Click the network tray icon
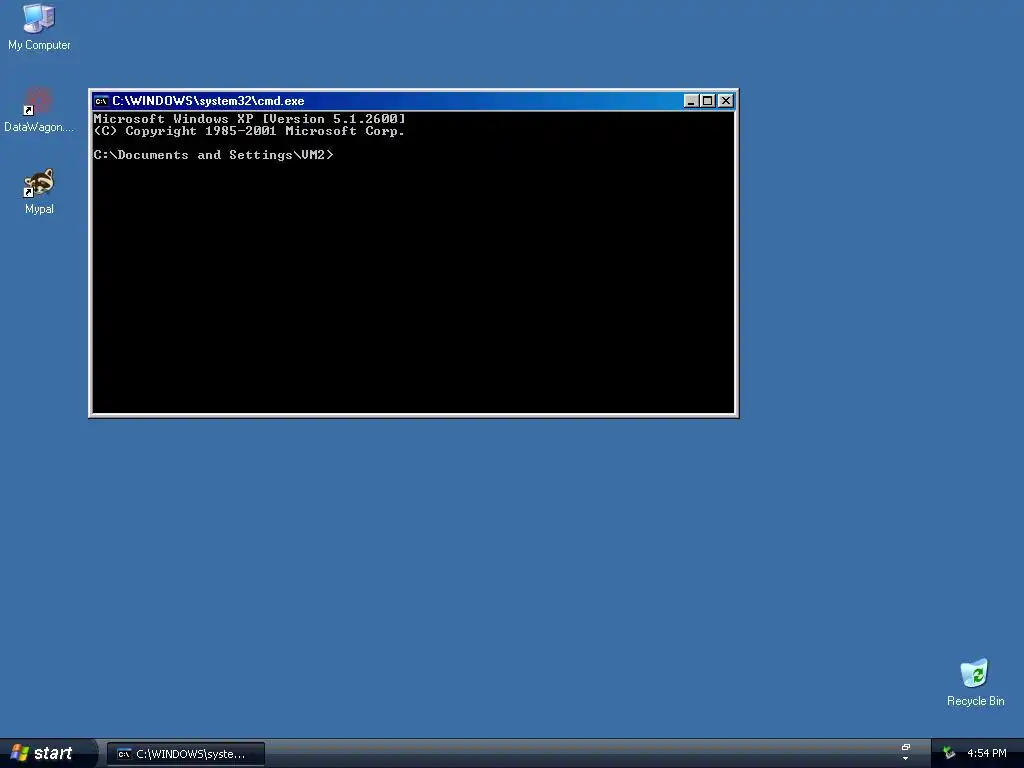 click(948, 754)
